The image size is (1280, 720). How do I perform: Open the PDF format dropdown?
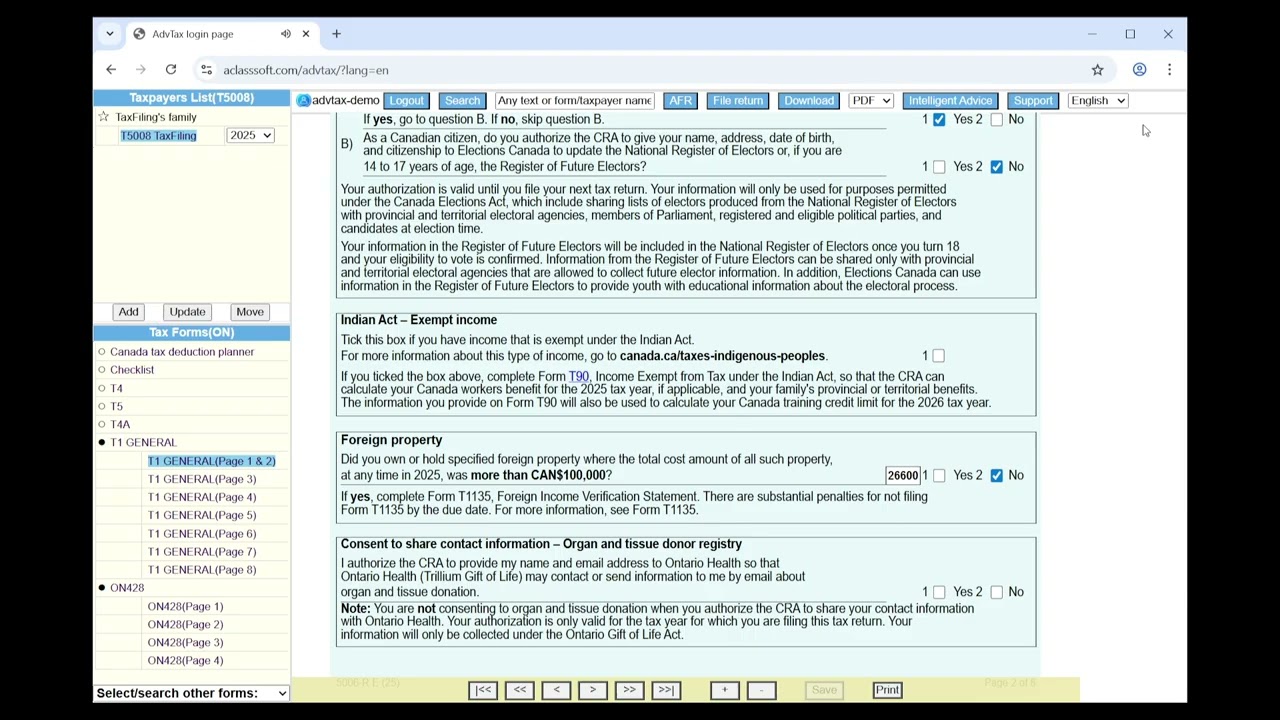click(x=870, y=100)
